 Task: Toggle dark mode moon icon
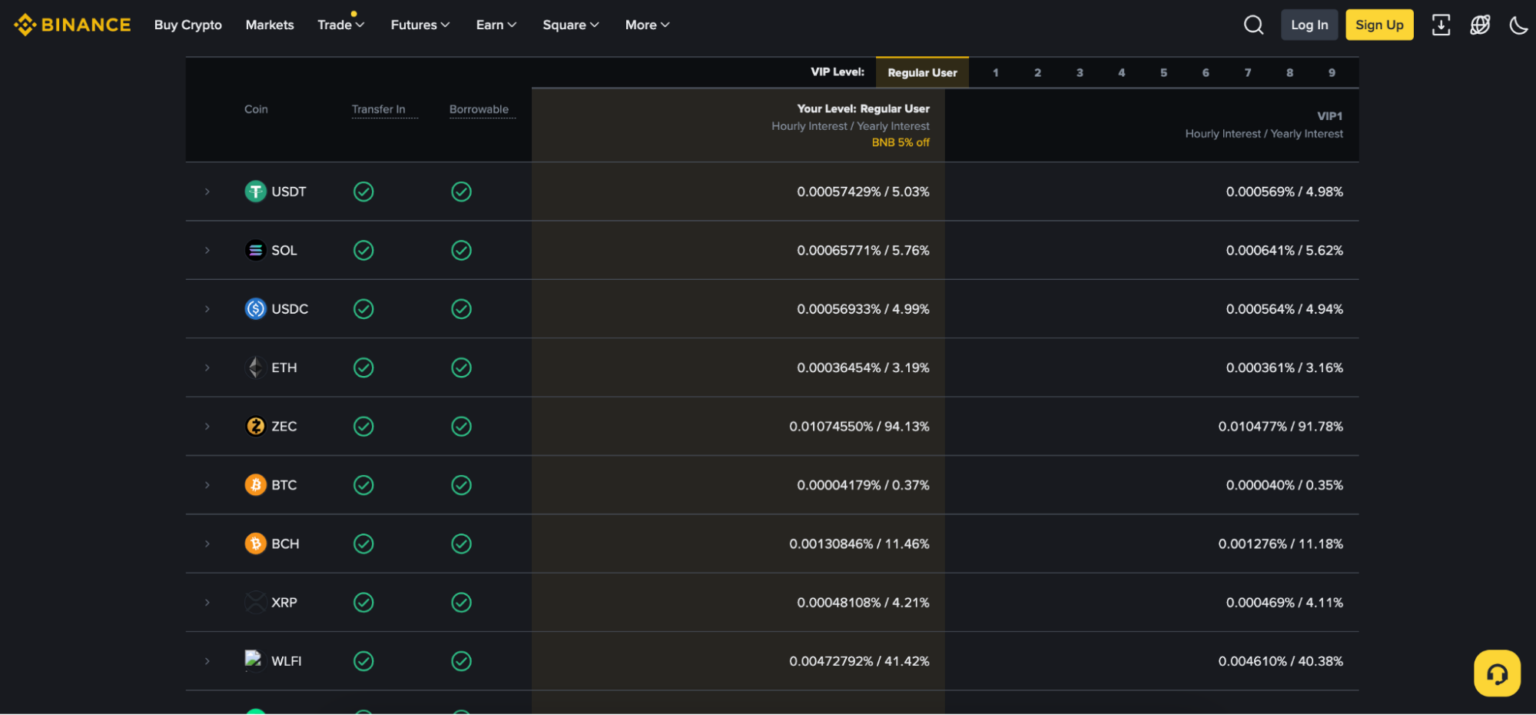(1518, 25)
